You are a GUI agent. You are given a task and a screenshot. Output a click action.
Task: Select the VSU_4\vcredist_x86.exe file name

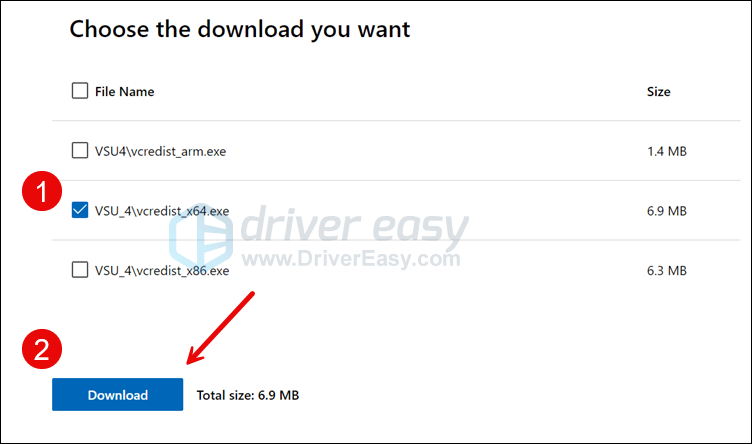[162, 271]
